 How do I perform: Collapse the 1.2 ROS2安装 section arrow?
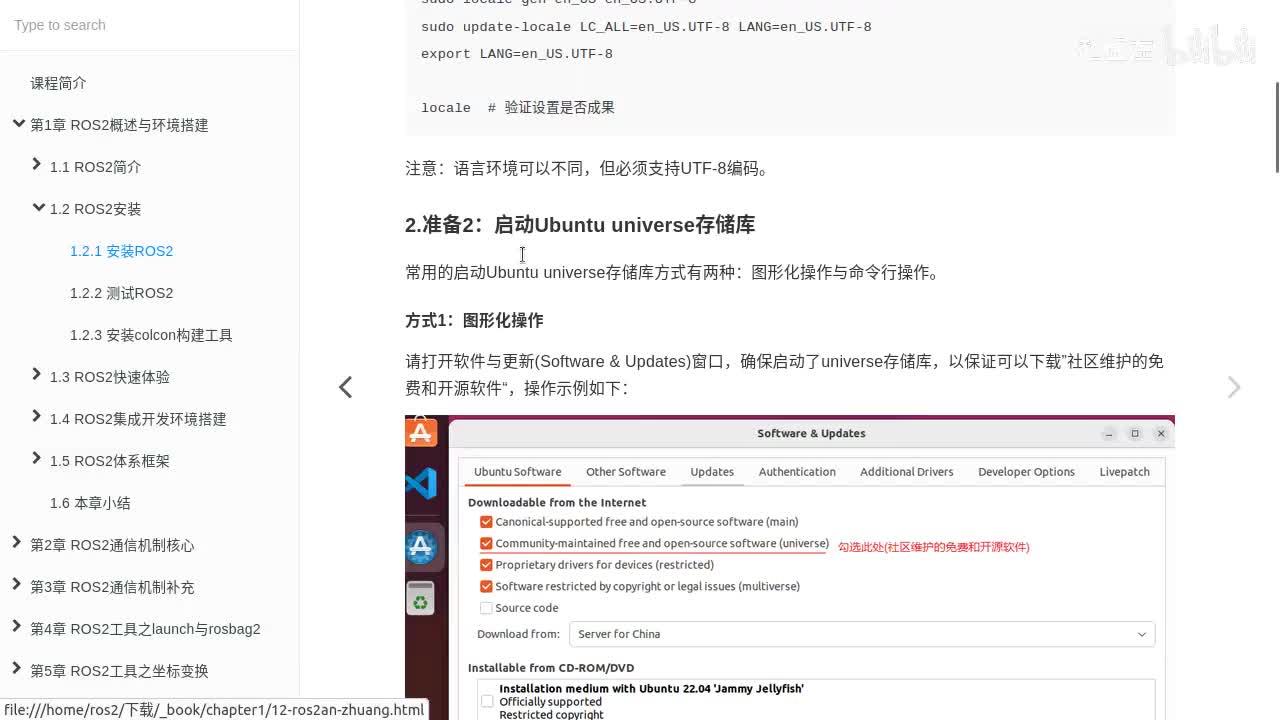(x=39, y=208)
